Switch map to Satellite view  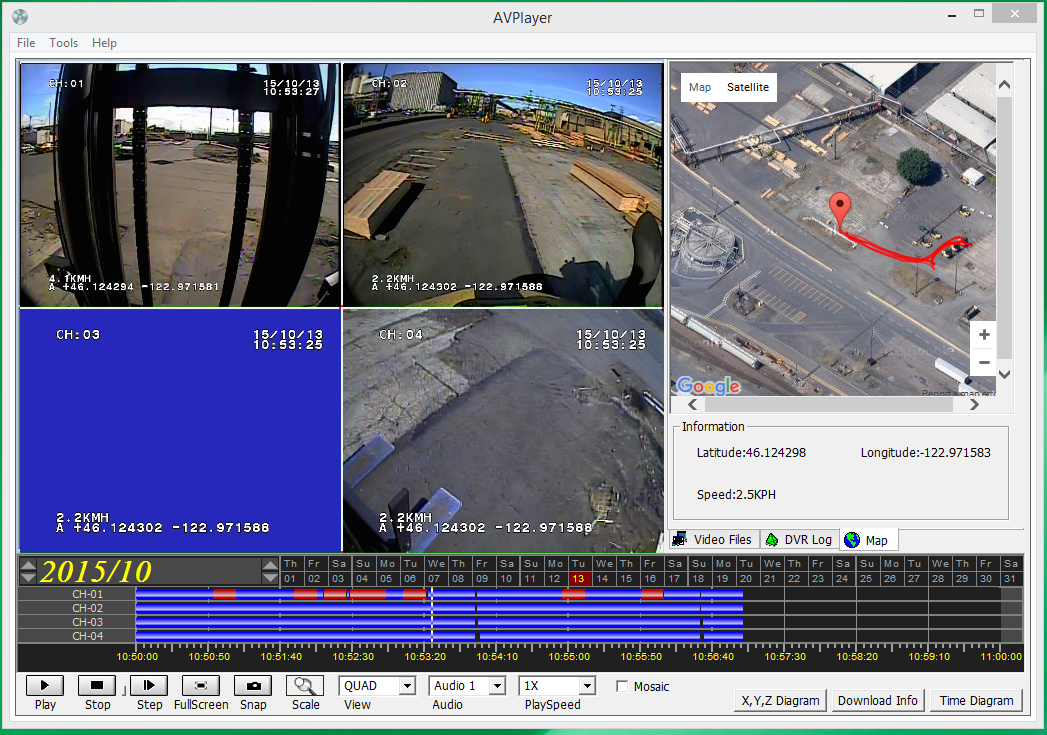[x=748, y=87]
